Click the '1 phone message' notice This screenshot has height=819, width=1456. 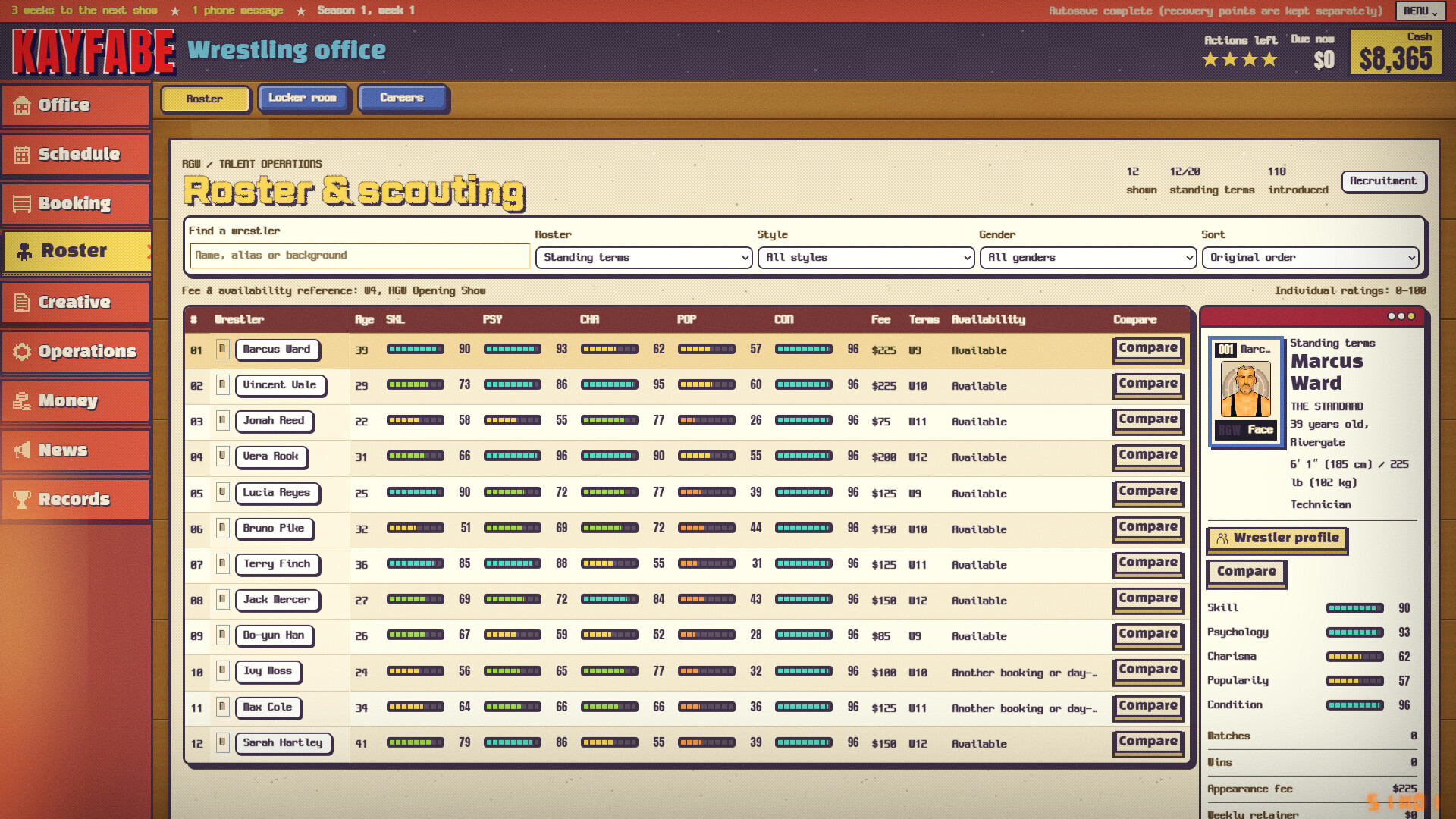(237, 11)
